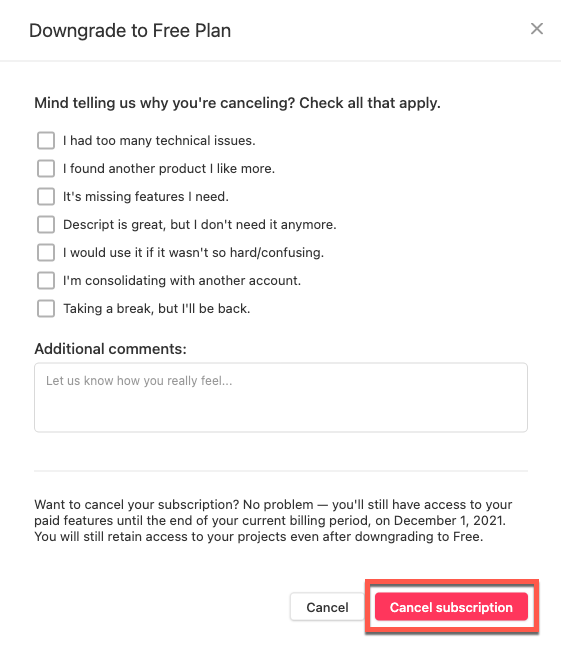Click the red Cancel subscription button

[451, 607]
